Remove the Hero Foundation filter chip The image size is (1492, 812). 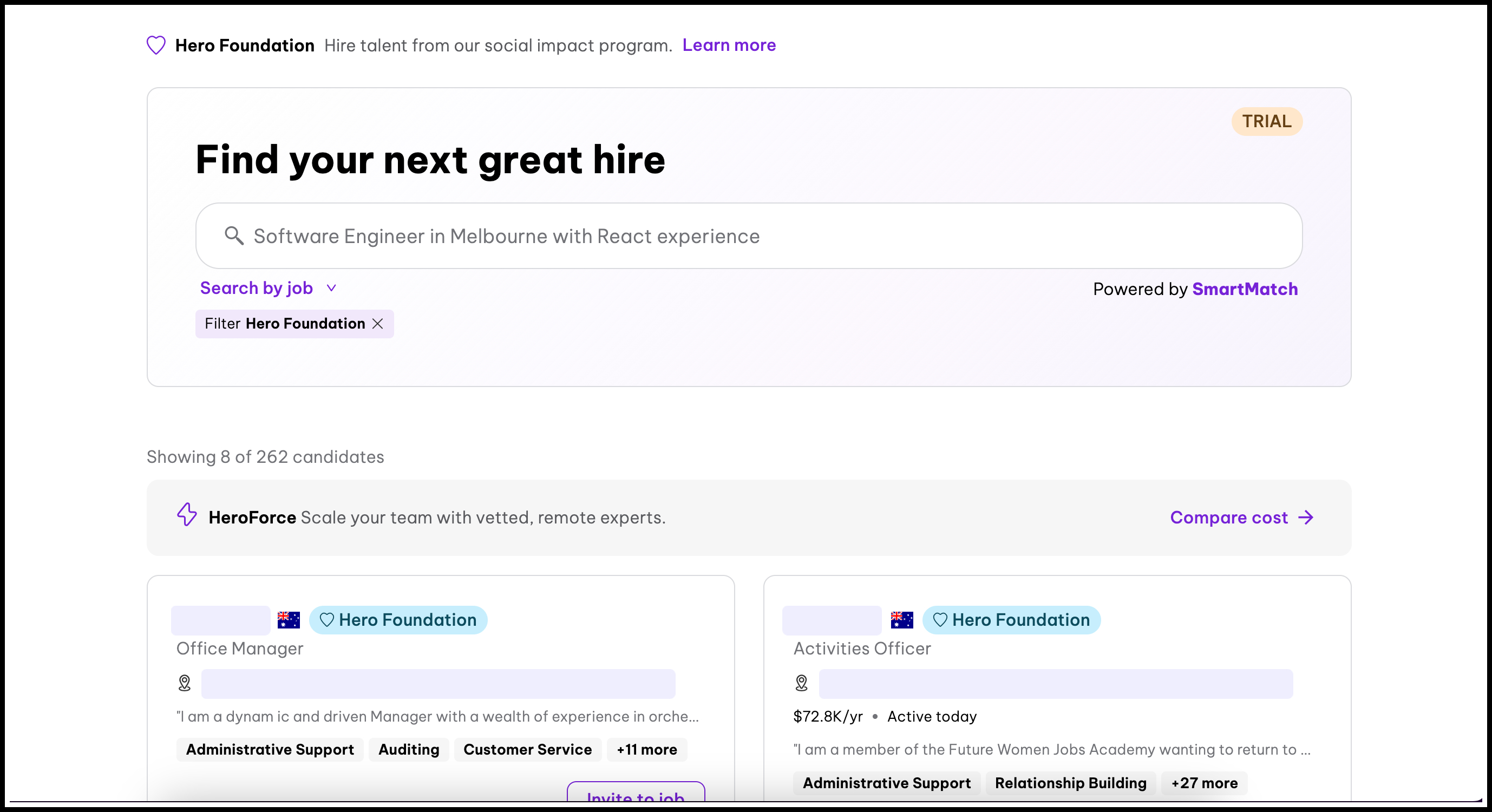(x=378, y=324)
